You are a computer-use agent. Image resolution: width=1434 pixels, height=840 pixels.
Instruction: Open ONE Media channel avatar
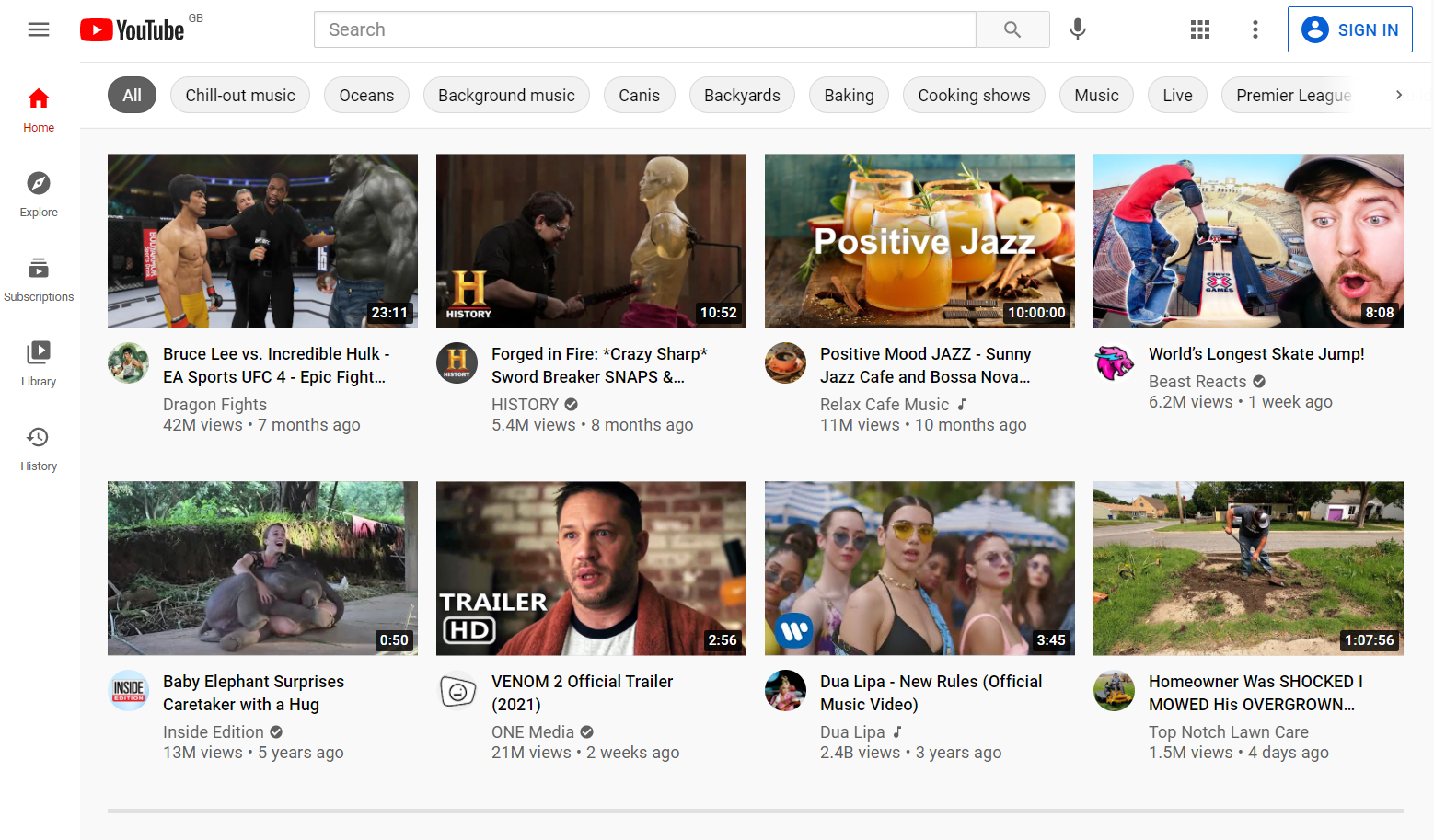click(457, 690)
